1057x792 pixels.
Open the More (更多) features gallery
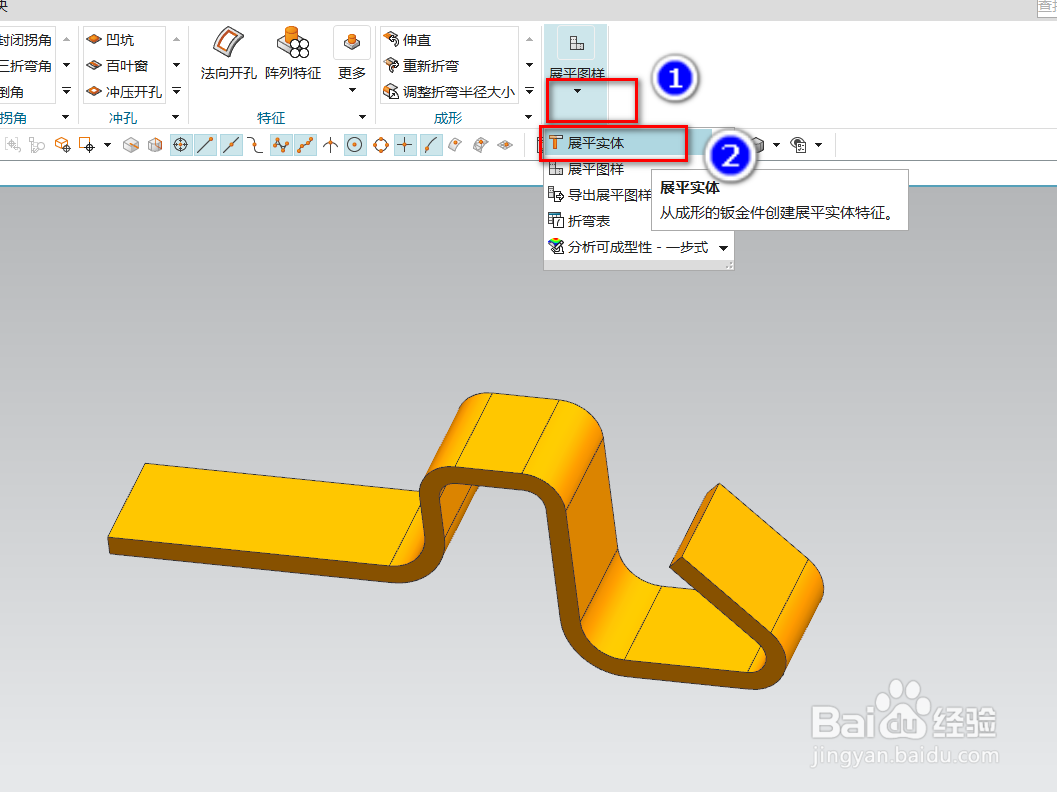pos(352,61)
